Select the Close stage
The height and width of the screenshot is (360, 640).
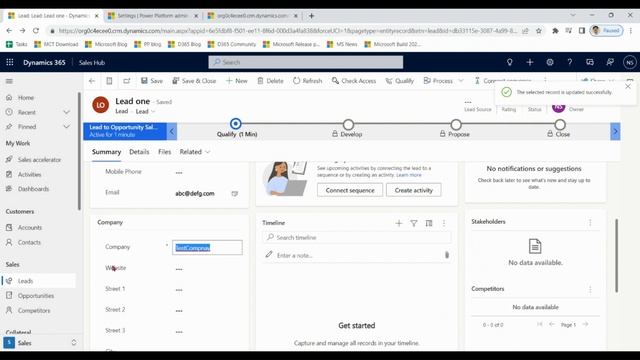(x=560, y=124)
